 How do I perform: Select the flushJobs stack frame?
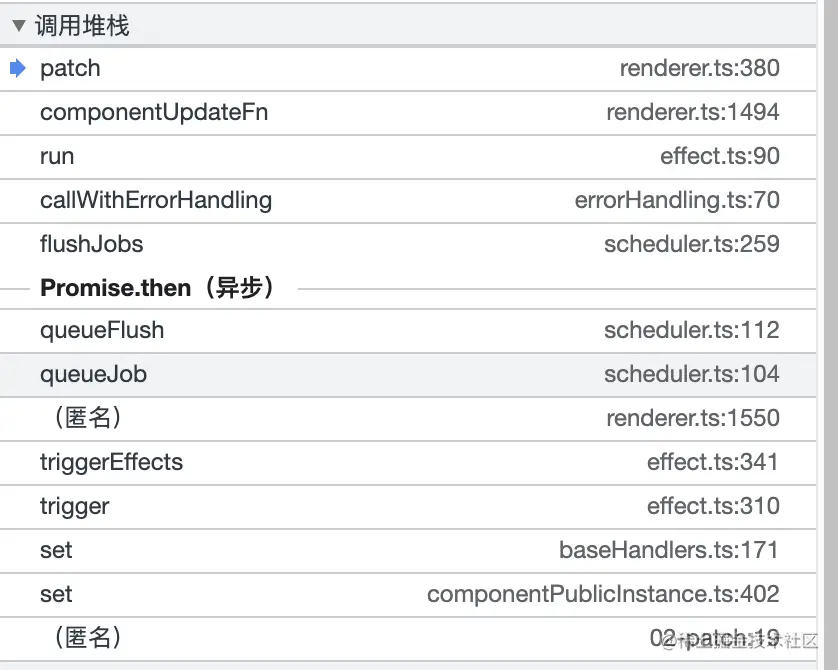[x=92, y=244]
